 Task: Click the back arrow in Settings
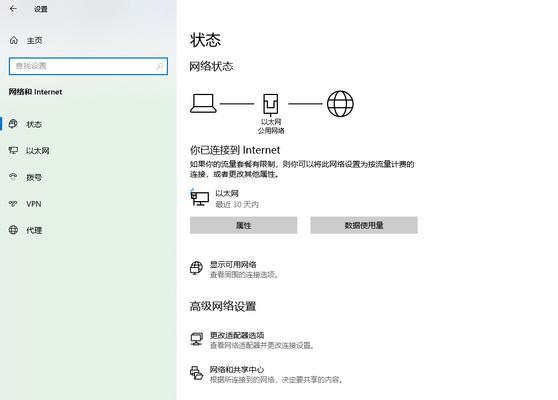pyautogui.click(x=13, y=9)
